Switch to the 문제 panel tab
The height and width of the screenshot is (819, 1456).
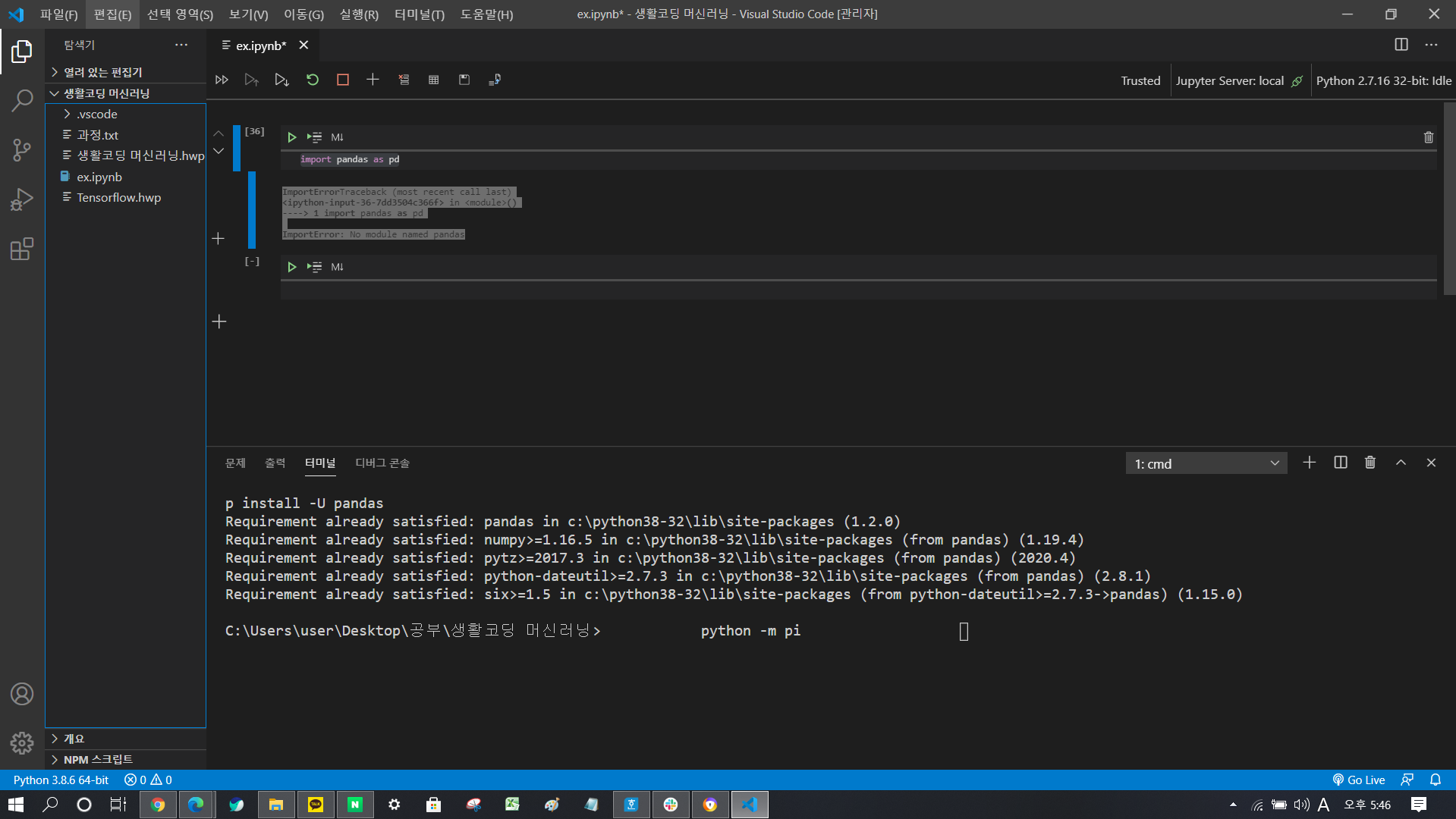tap(235, 463)
